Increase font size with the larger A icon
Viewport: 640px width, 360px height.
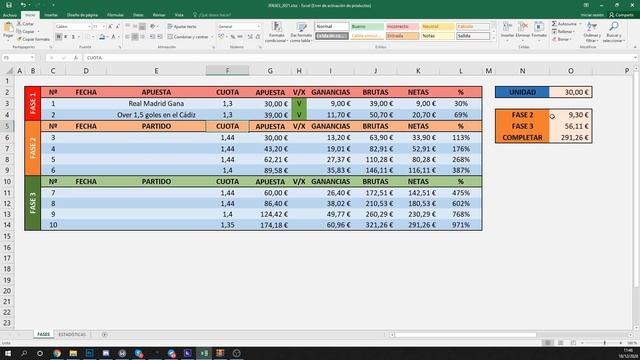click(x=110, y=27)
